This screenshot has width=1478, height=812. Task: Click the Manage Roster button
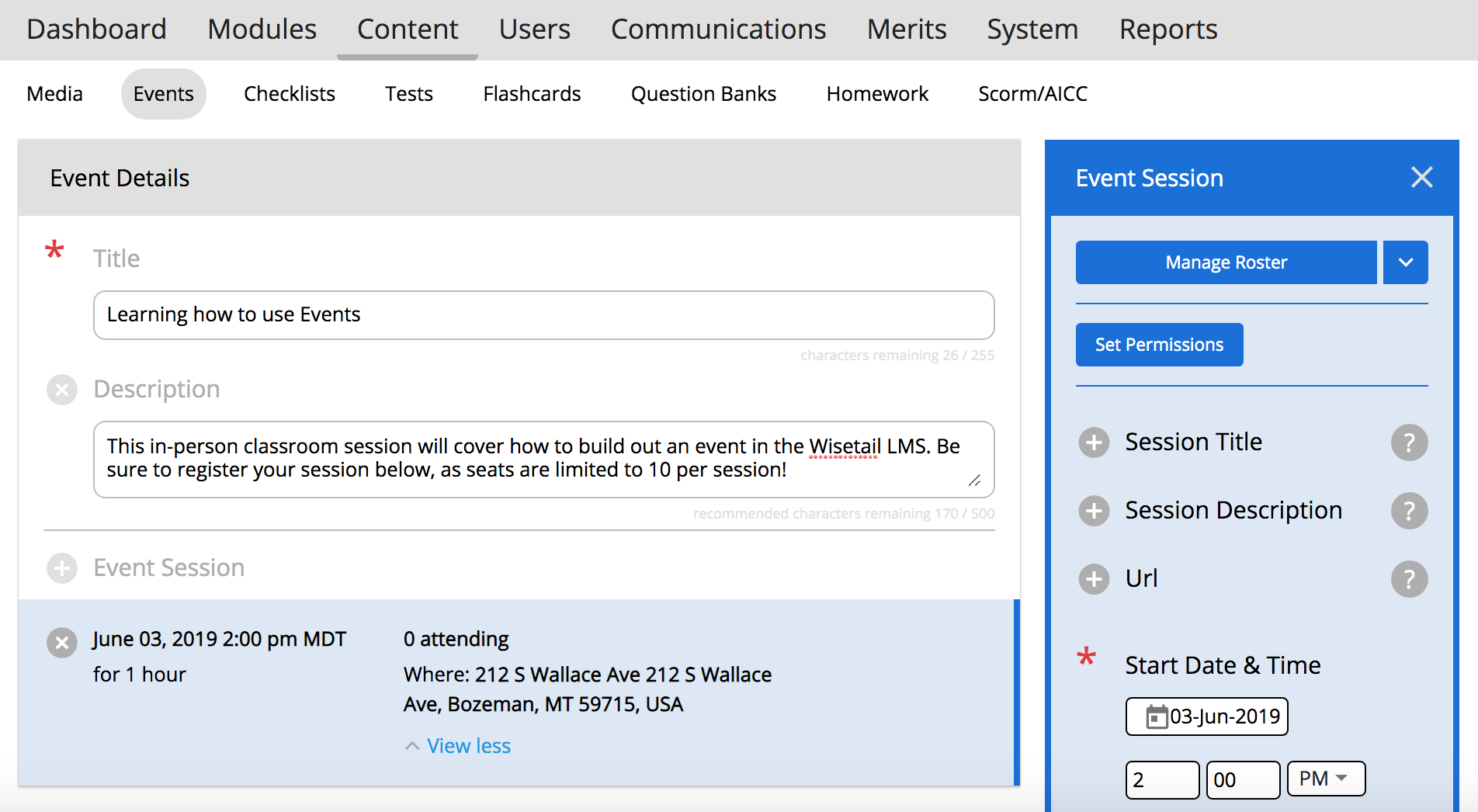point(1226,262)
